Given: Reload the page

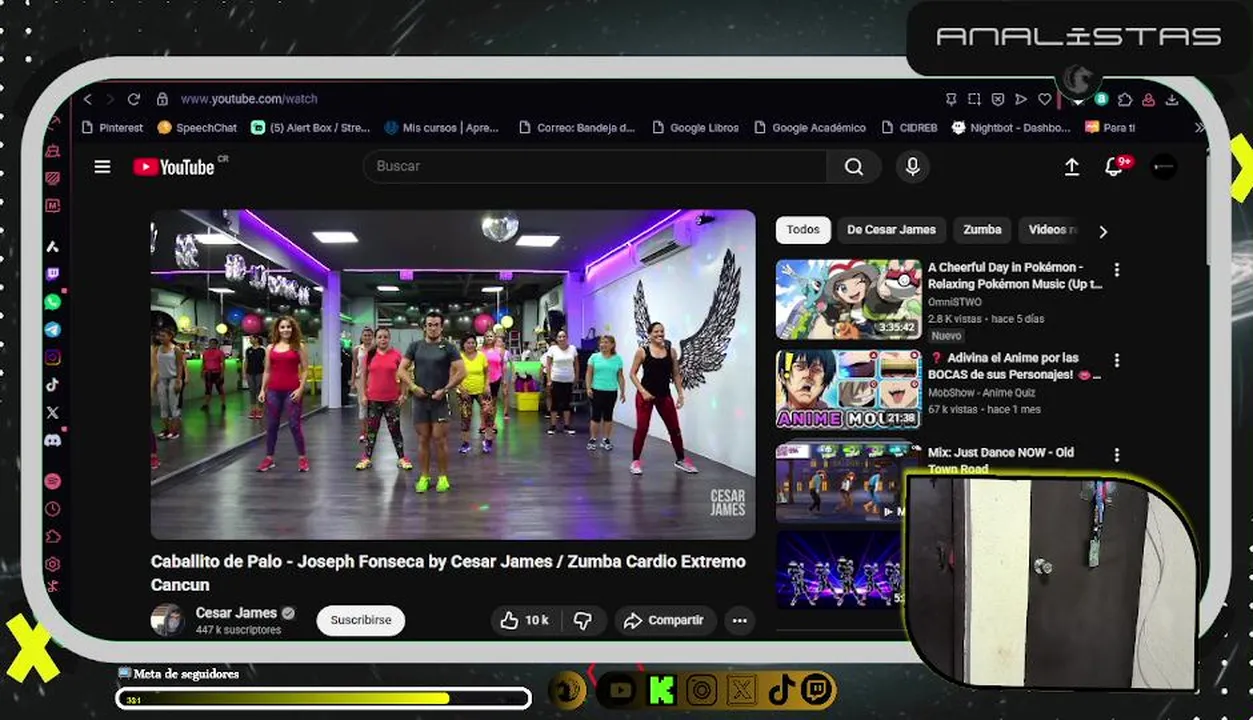Looking at the screenshot, I should click(134, 99).
